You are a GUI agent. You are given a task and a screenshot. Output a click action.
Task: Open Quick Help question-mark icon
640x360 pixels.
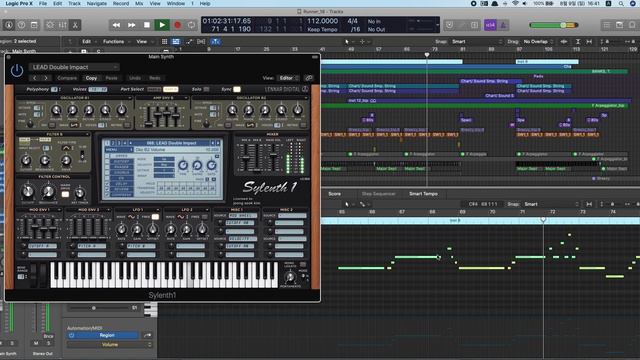pos(21,25)
